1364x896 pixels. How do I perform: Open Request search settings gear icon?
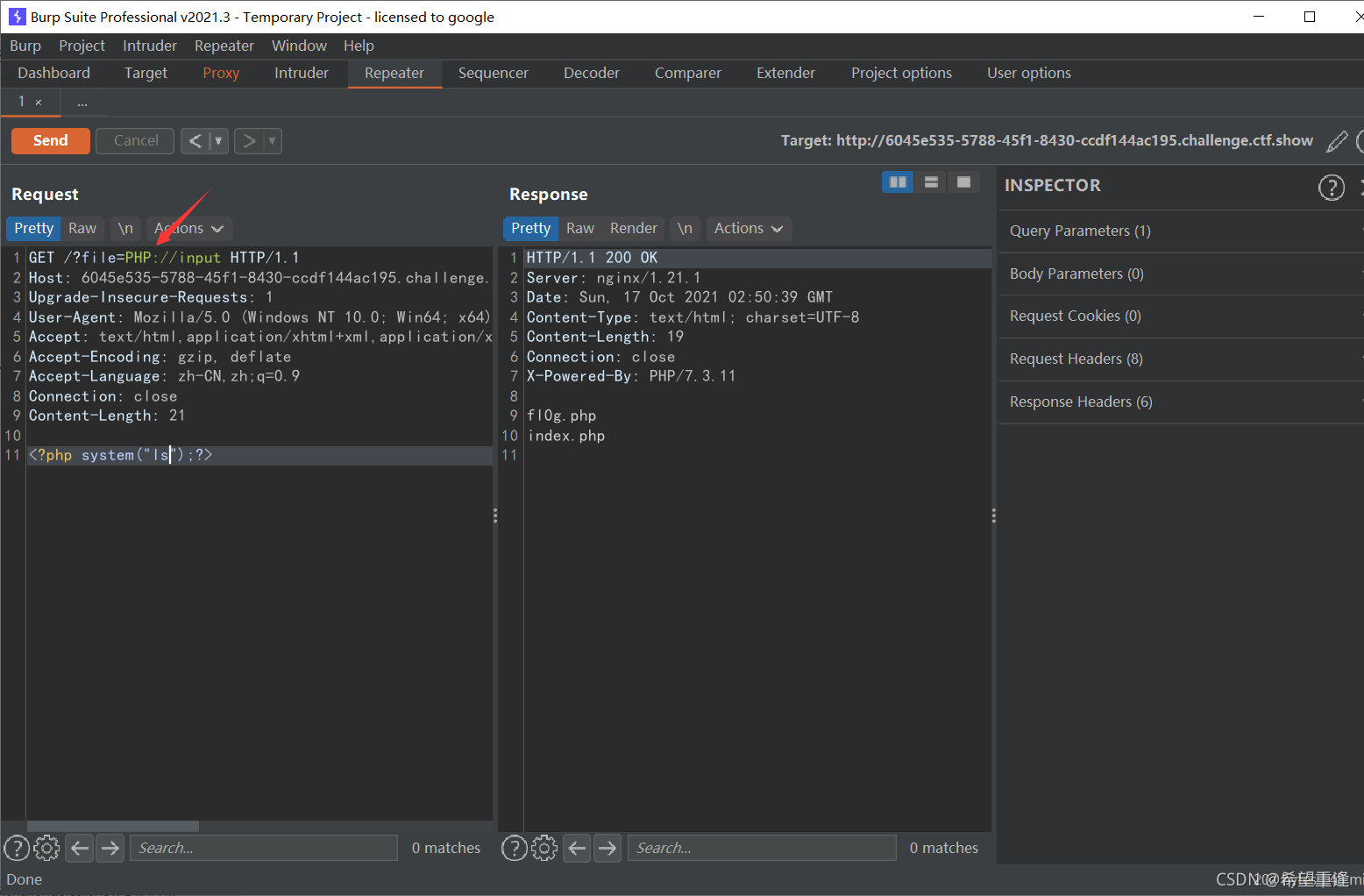tap(46, 848)
